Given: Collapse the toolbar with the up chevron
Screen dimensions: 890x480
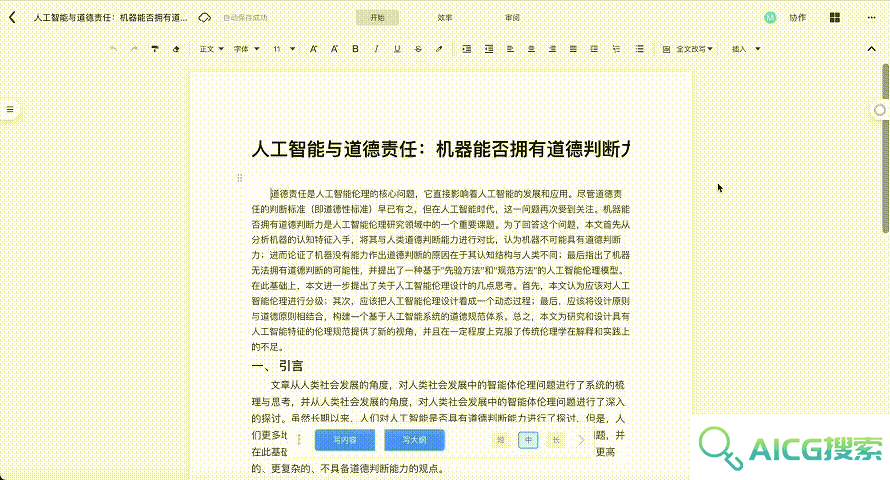Looking at the screenshot, I should (871, 49).
